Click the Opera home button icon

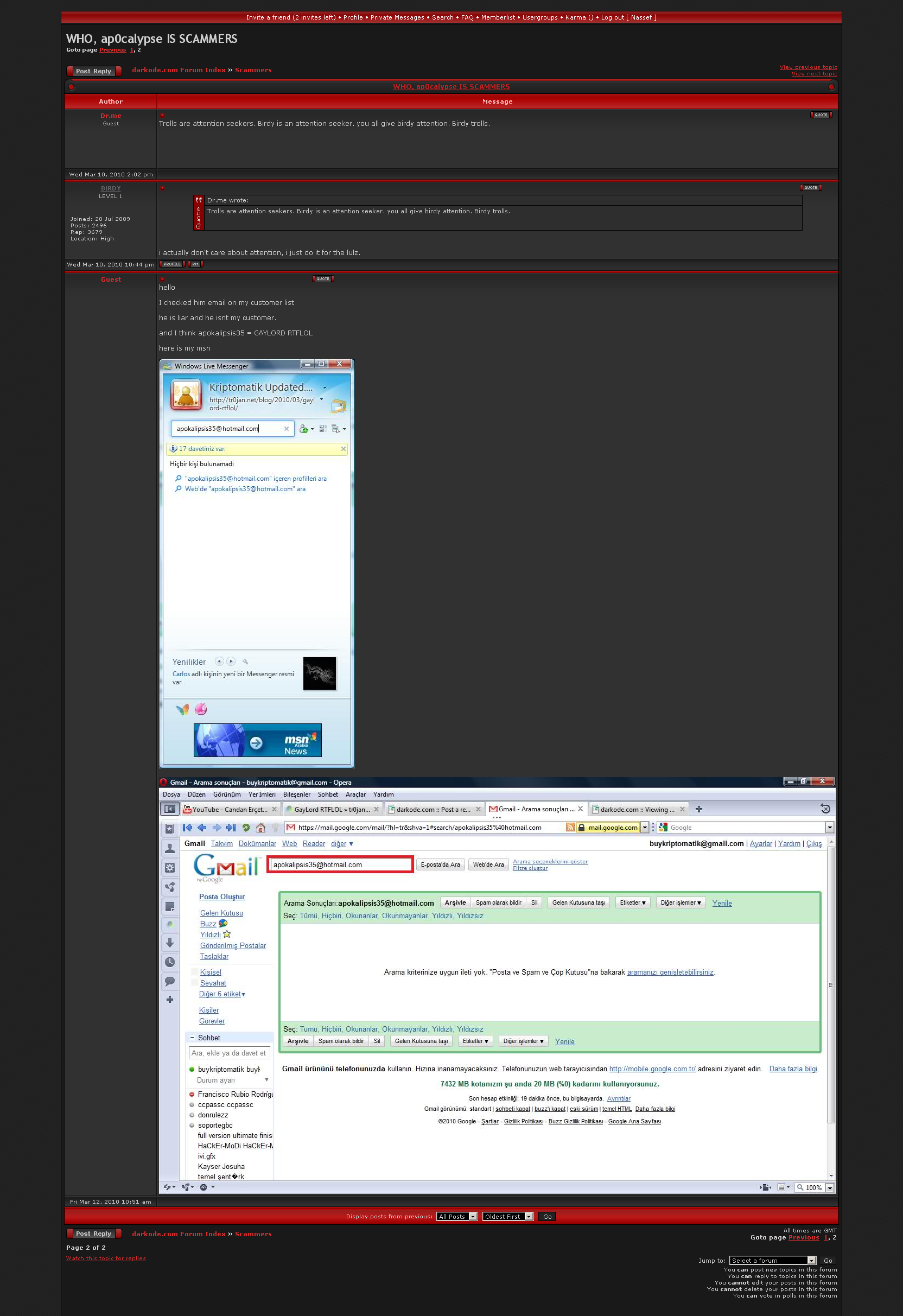tap(260, 827)
